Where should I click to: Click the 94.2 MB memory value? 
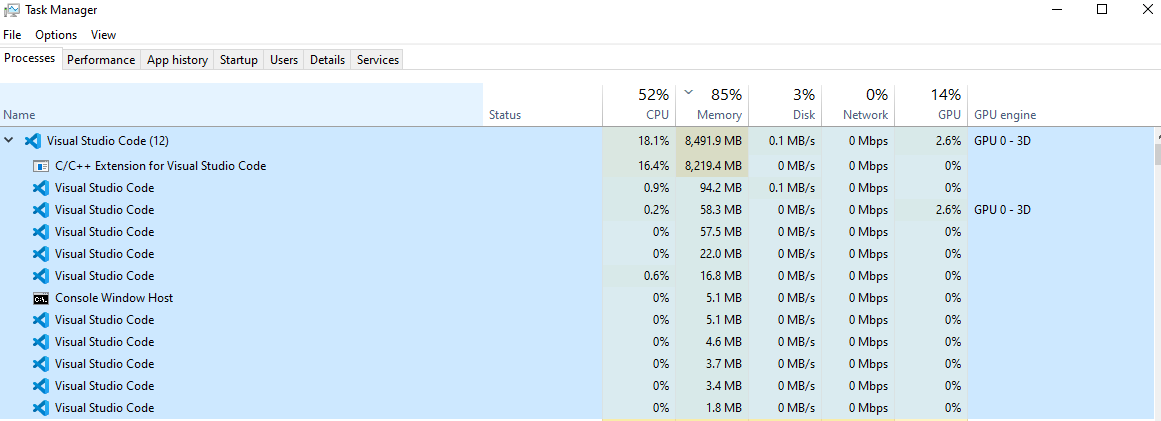[720, 188]
